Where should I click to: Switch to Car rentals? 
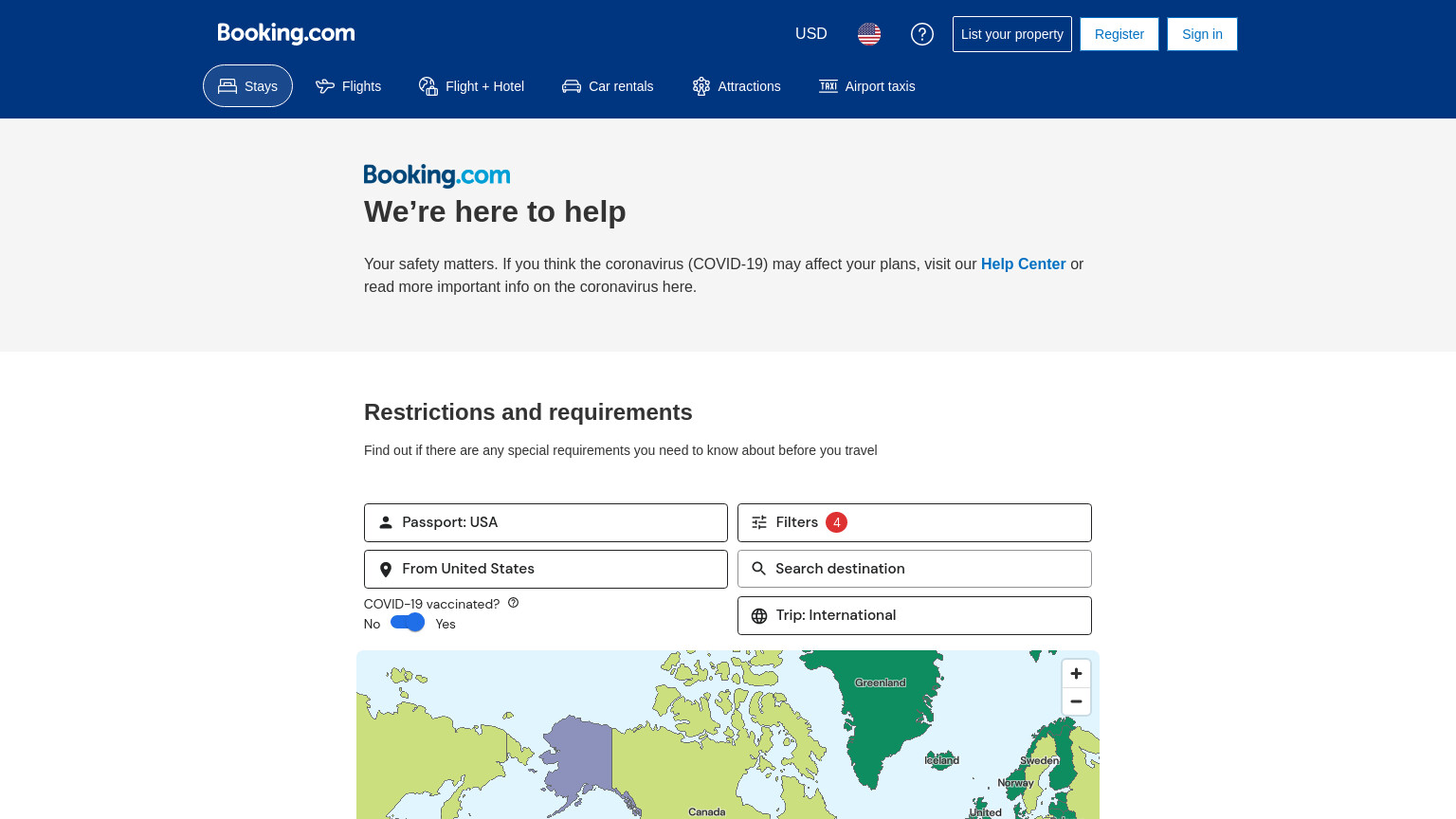coord(608,86)
